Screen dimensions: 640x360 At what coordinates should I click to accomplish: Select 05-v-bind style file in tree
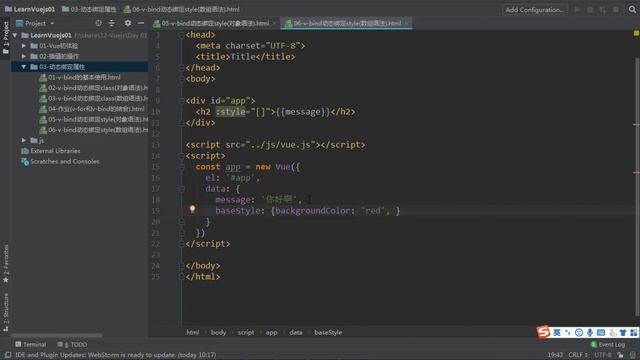(x=93, y=119)
